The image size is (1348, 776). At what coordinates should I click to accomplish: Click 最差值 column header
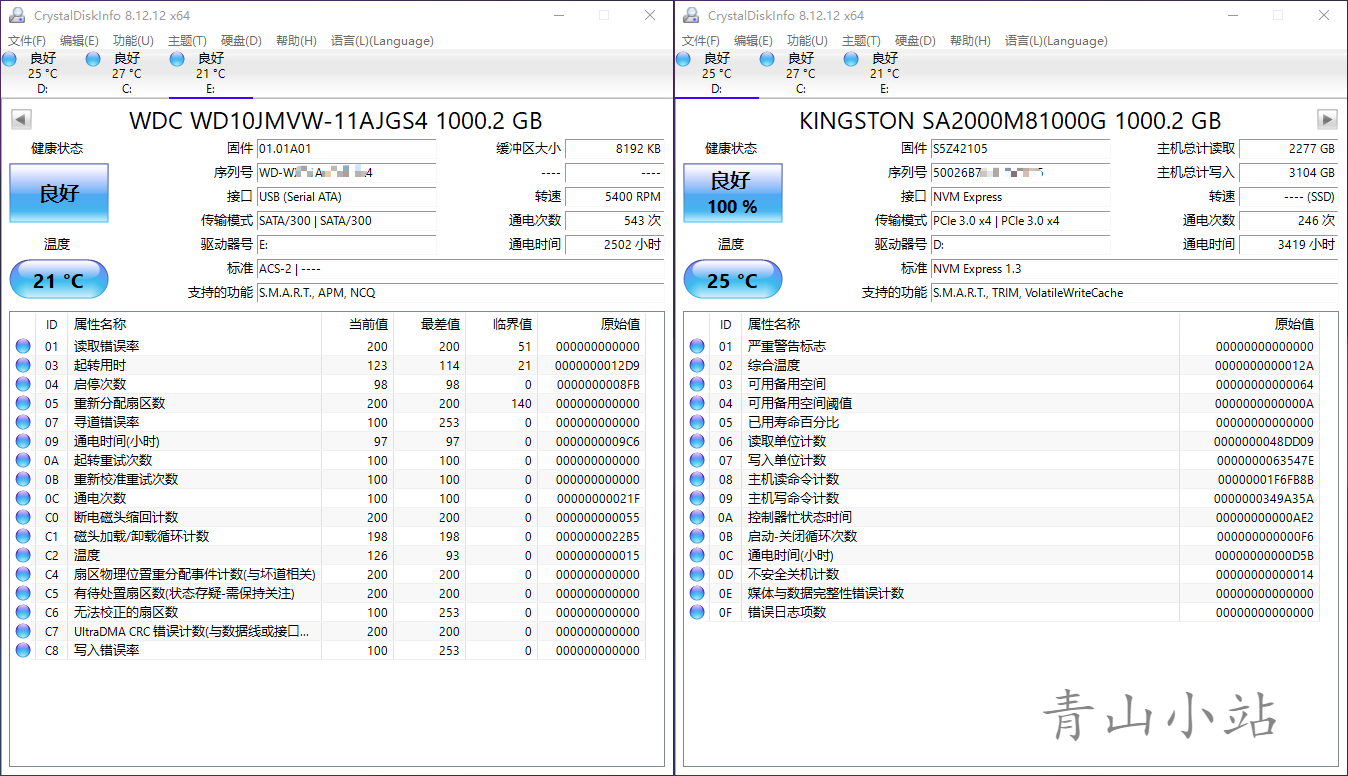429,324
